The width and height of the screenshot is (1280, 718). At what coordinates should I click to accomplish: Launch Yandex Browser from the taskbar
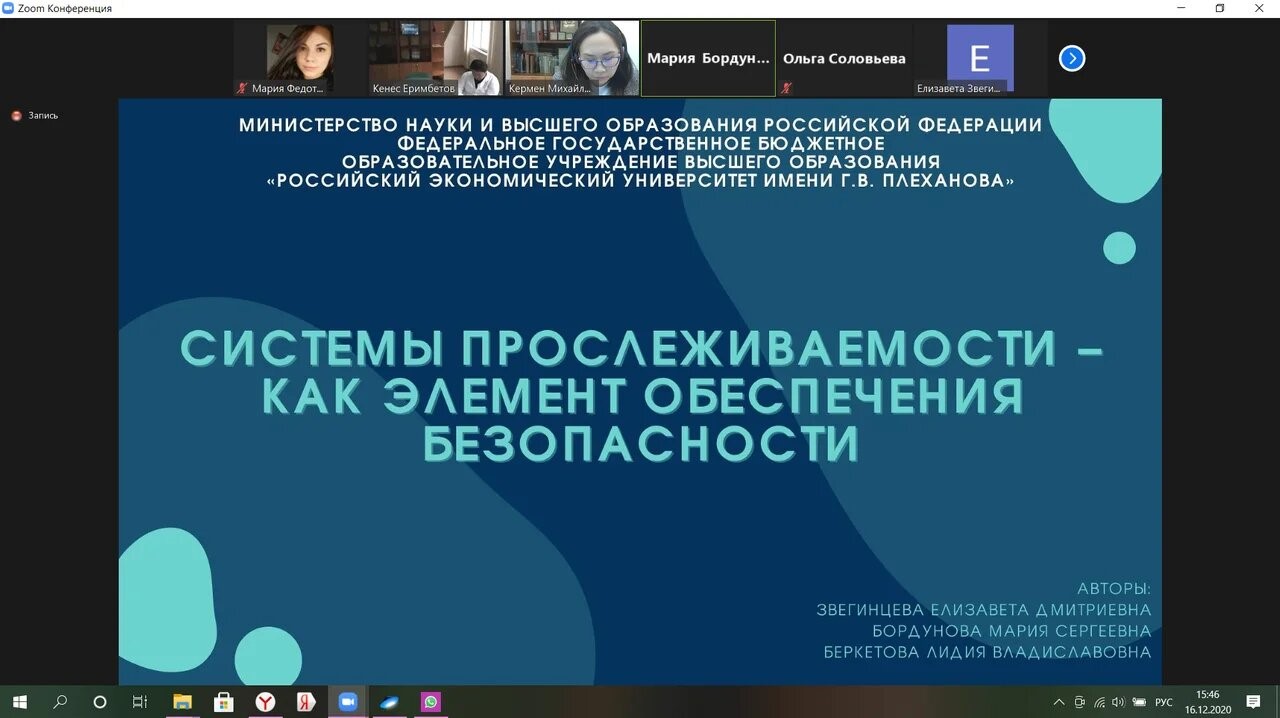point(265,702)
